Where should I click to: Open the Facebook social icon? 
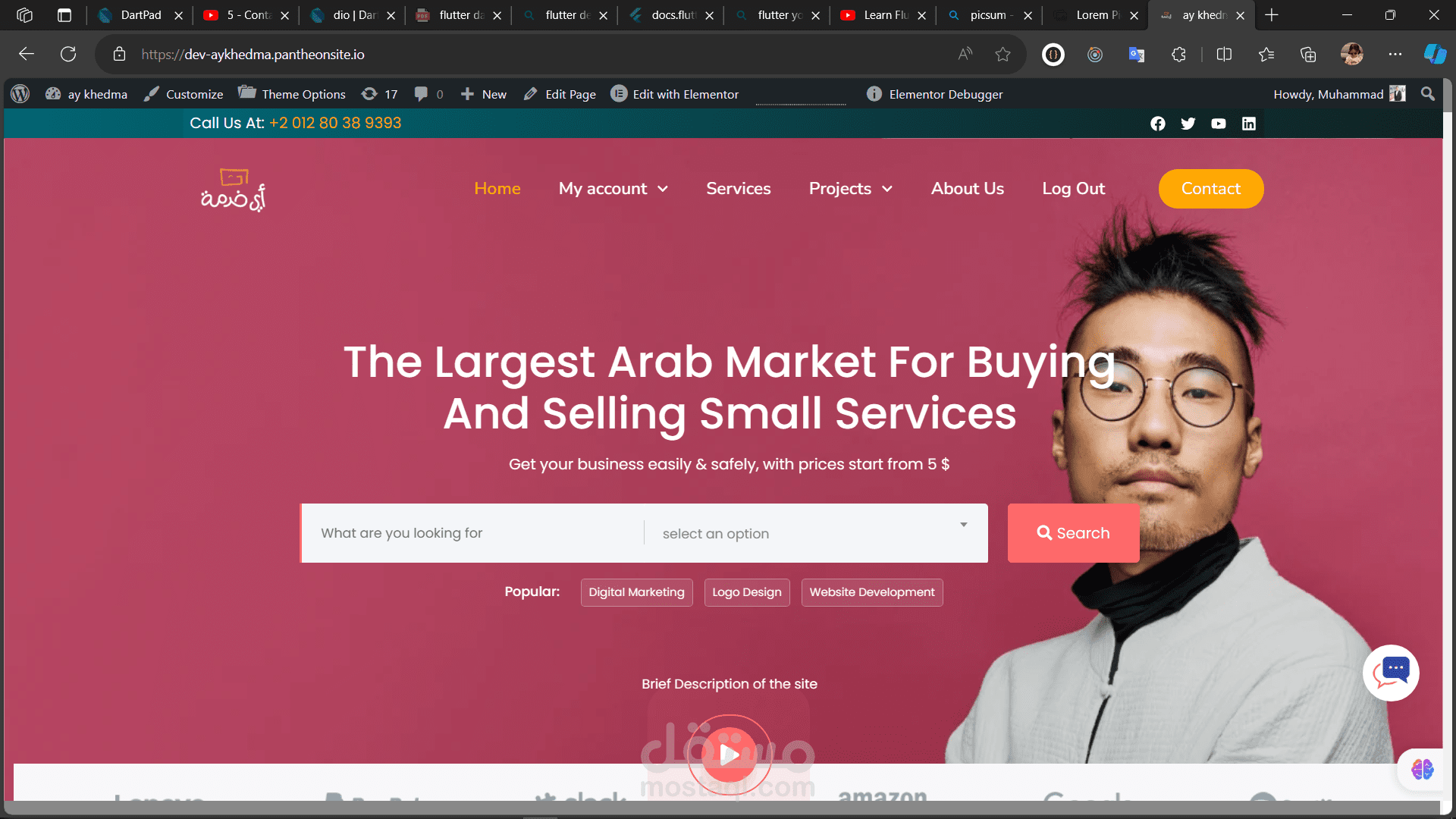1157,124
